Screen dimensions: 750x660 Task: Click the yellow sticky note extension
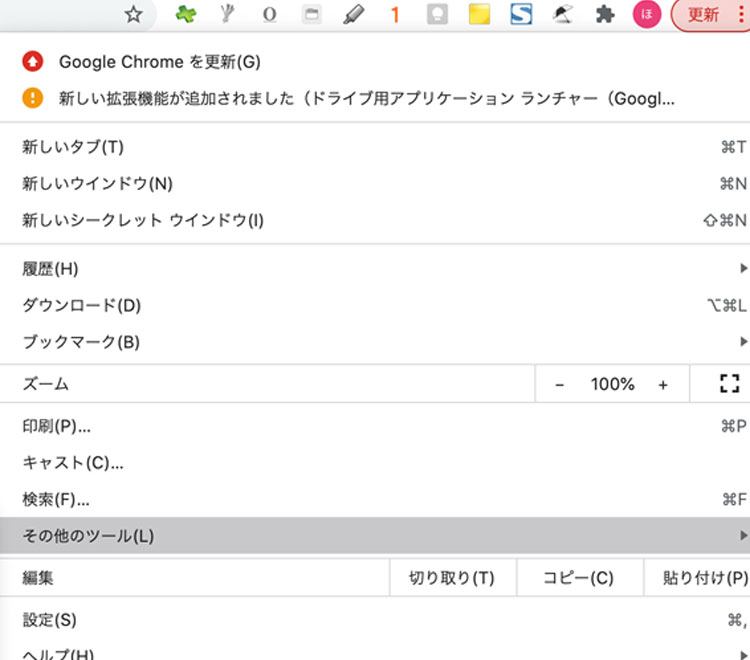479,15
